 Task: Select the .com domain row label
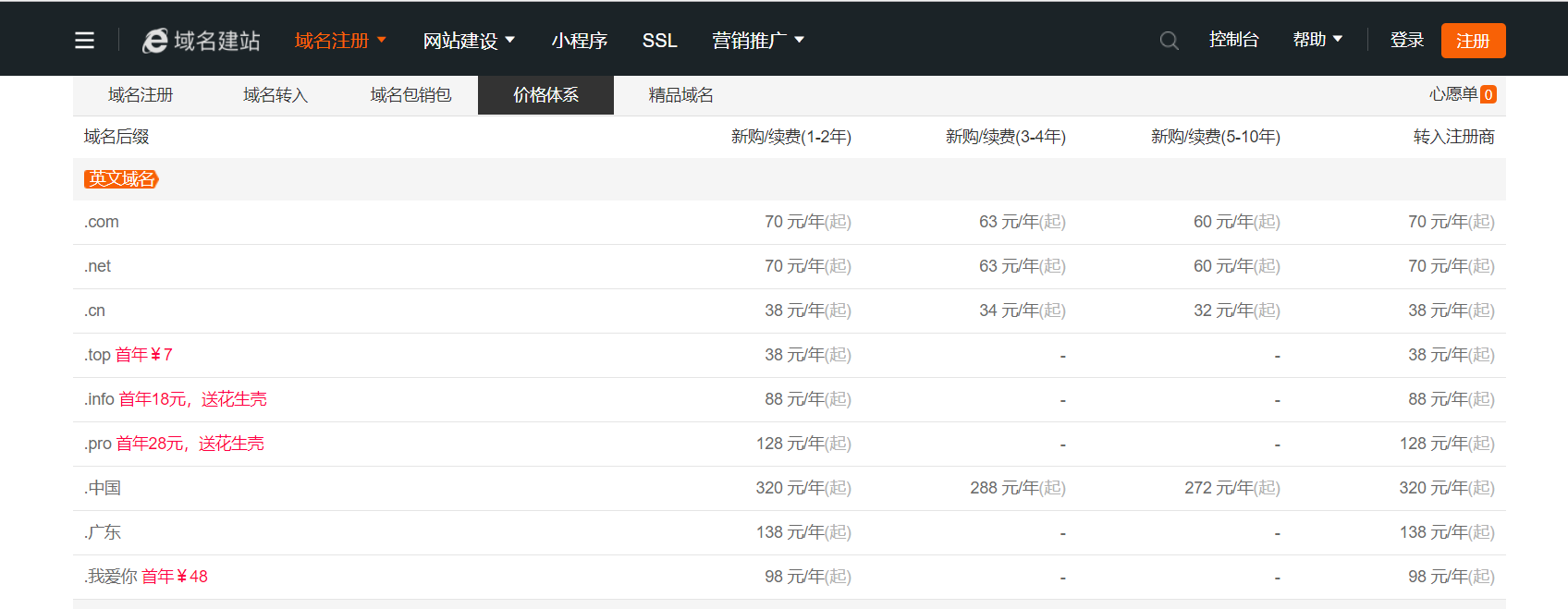coord(102,222)
